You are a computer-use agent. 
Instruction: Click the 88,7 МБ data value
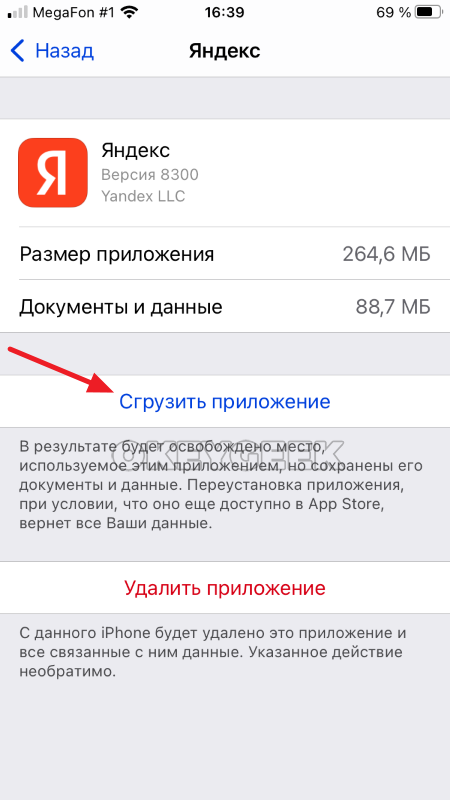point(393,307)
